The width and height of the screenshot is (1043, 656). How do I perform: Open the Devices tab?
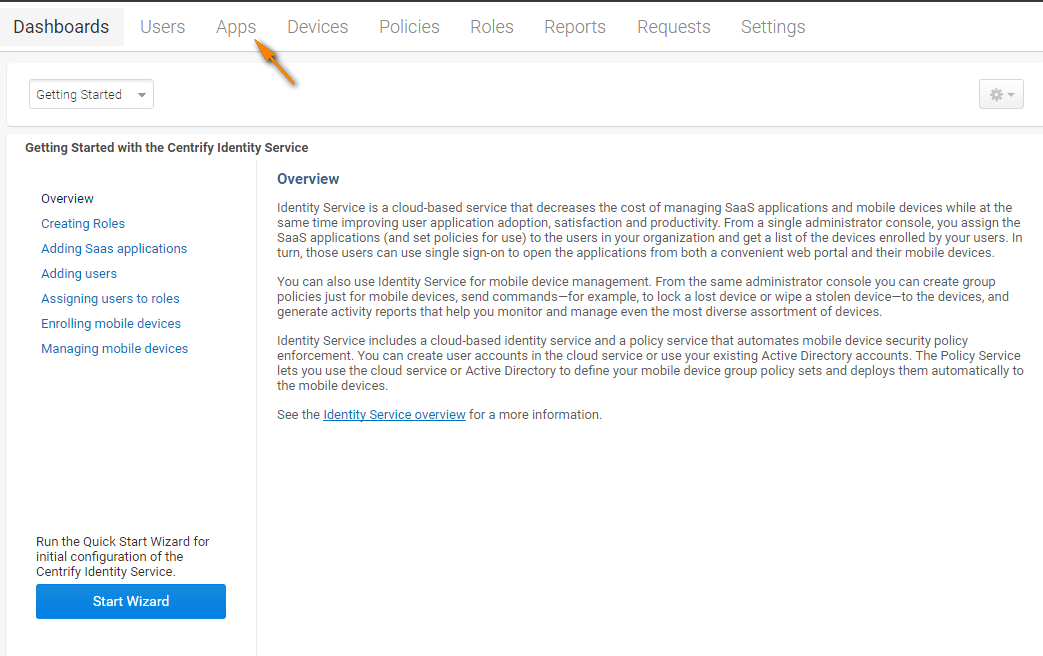click(x=317, y=27)
